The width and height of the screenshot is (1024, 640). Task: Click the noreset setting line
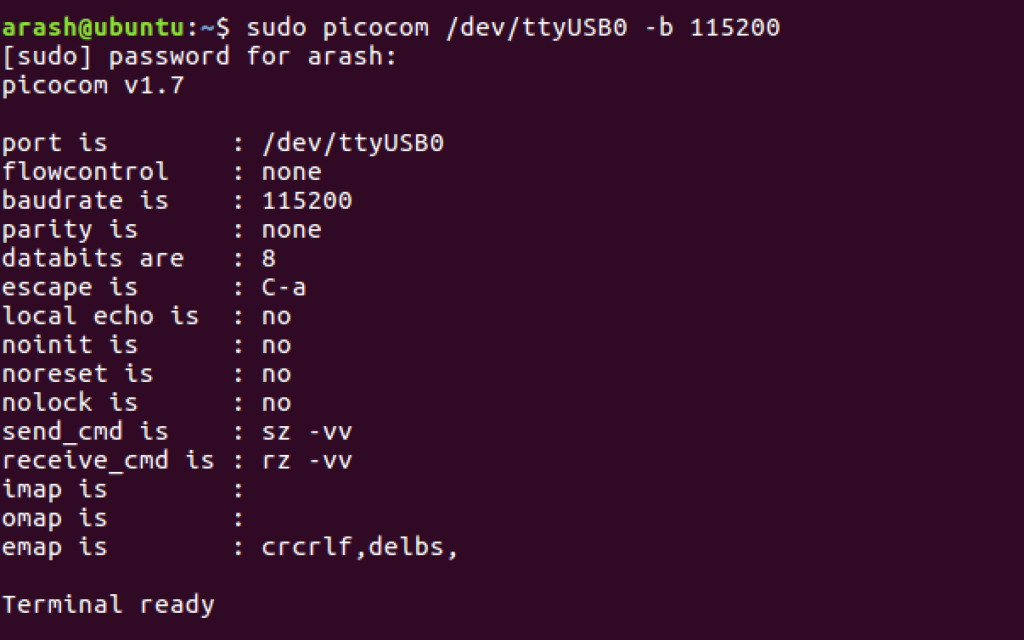tap(146, 374)
